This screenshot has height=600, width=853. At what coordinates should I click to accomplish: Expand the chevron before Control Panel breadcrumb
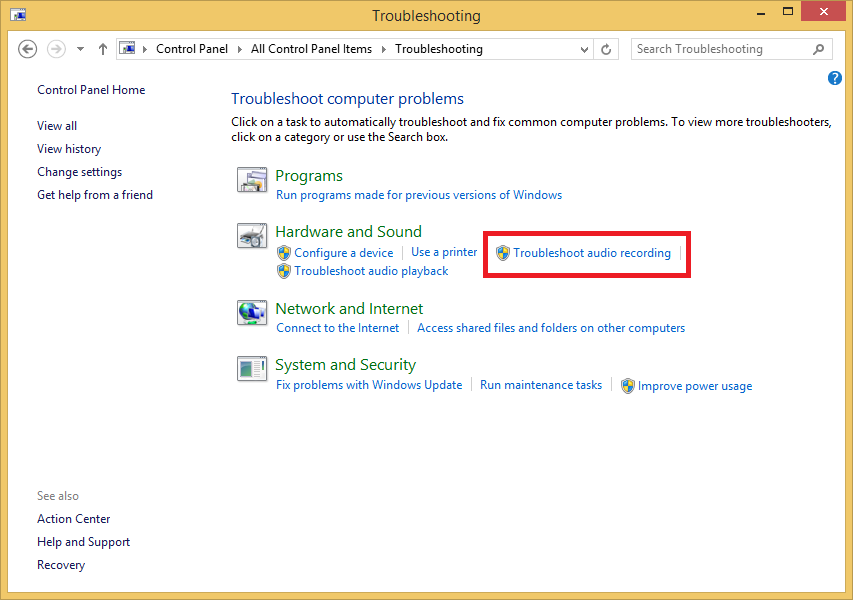coord(145,49)
